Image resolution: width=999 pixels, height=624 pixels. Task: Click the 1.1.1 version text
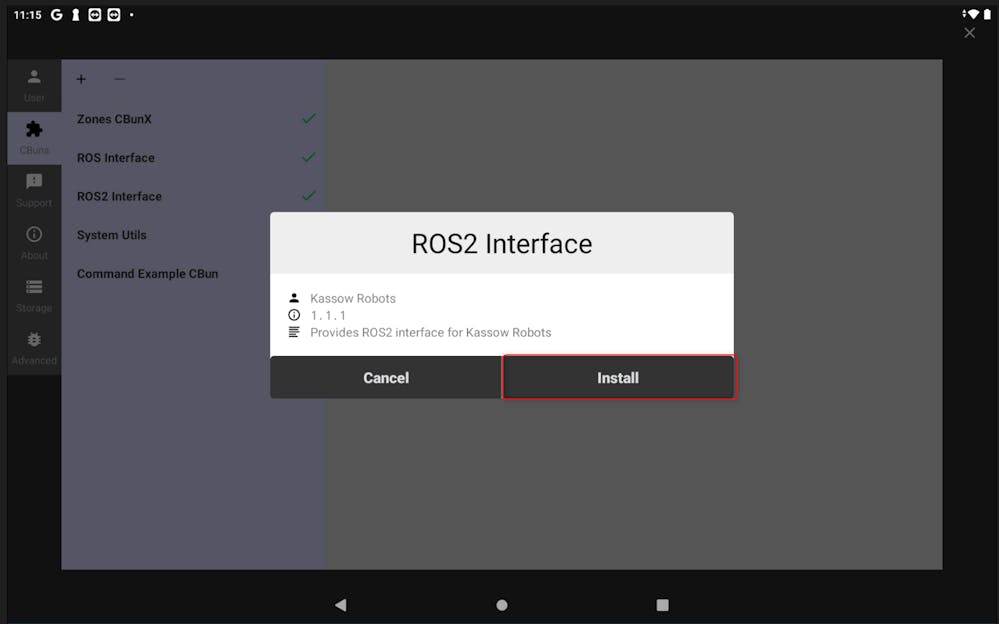328,316
